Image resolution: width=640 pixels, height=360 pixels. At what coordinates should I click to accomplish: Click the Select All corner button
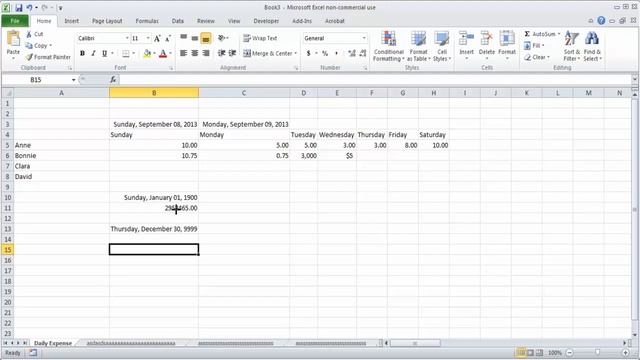7,93
